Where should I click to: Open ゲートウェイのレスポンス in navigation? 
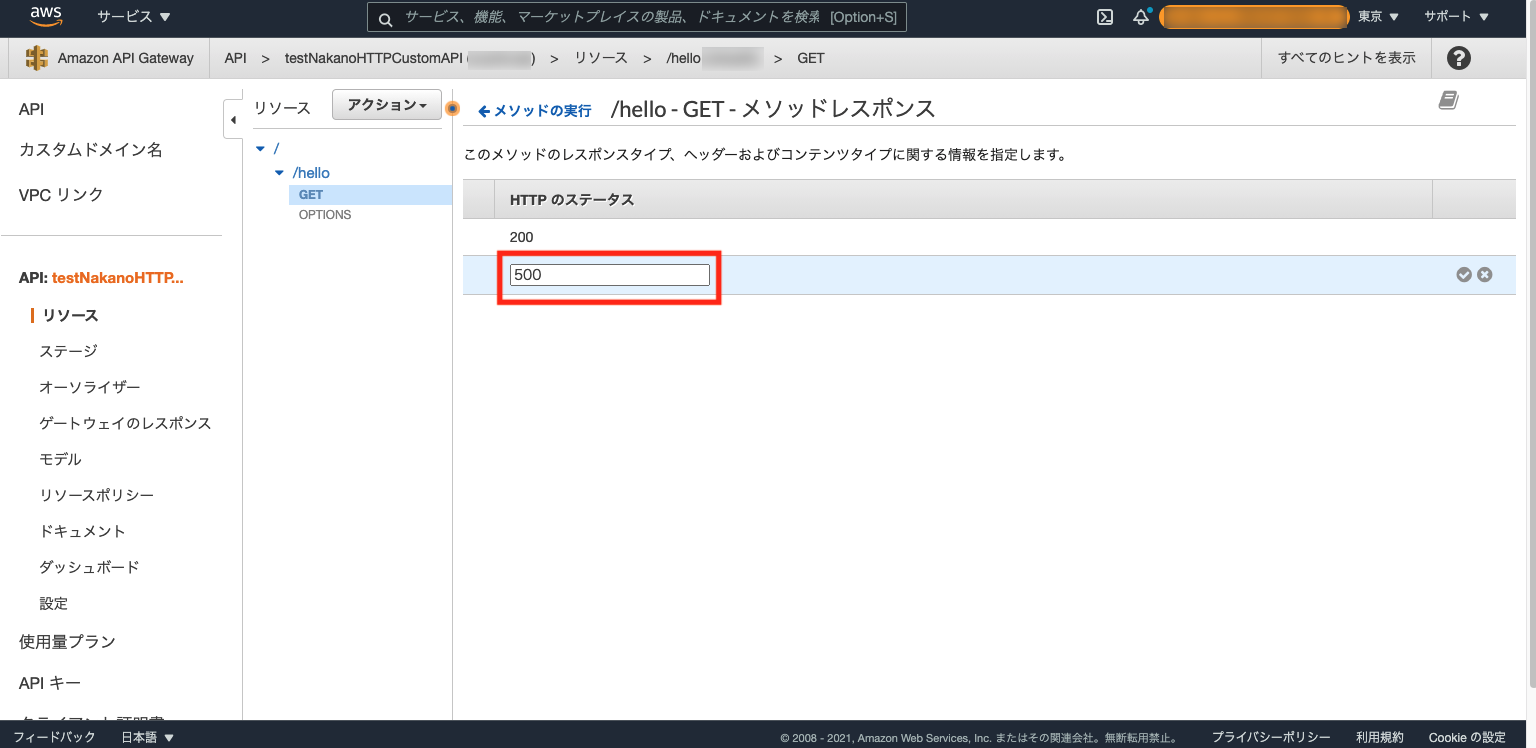click(x=125, y=423)
